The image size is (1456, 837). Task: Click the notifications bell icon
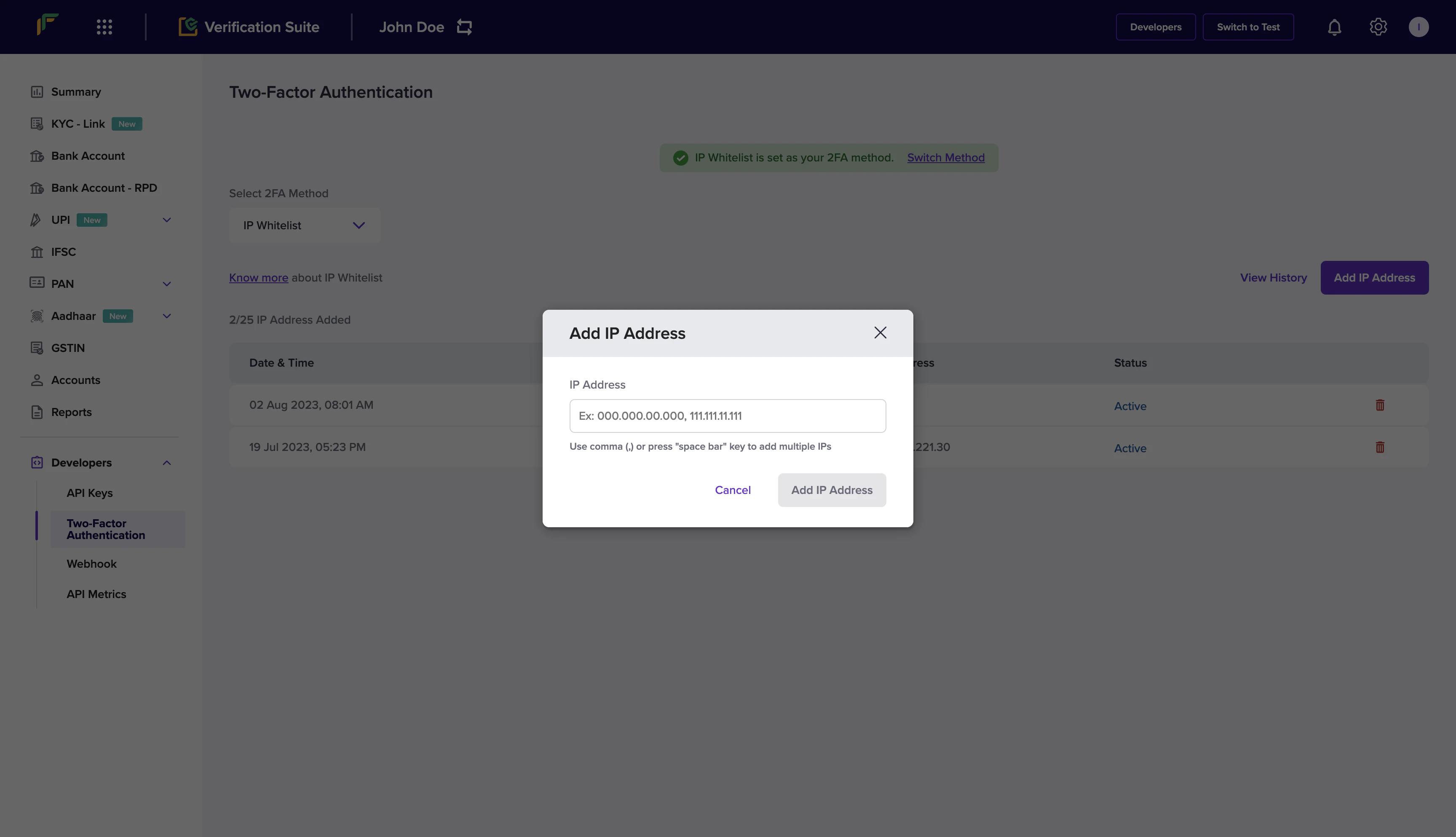point(1334,27)
